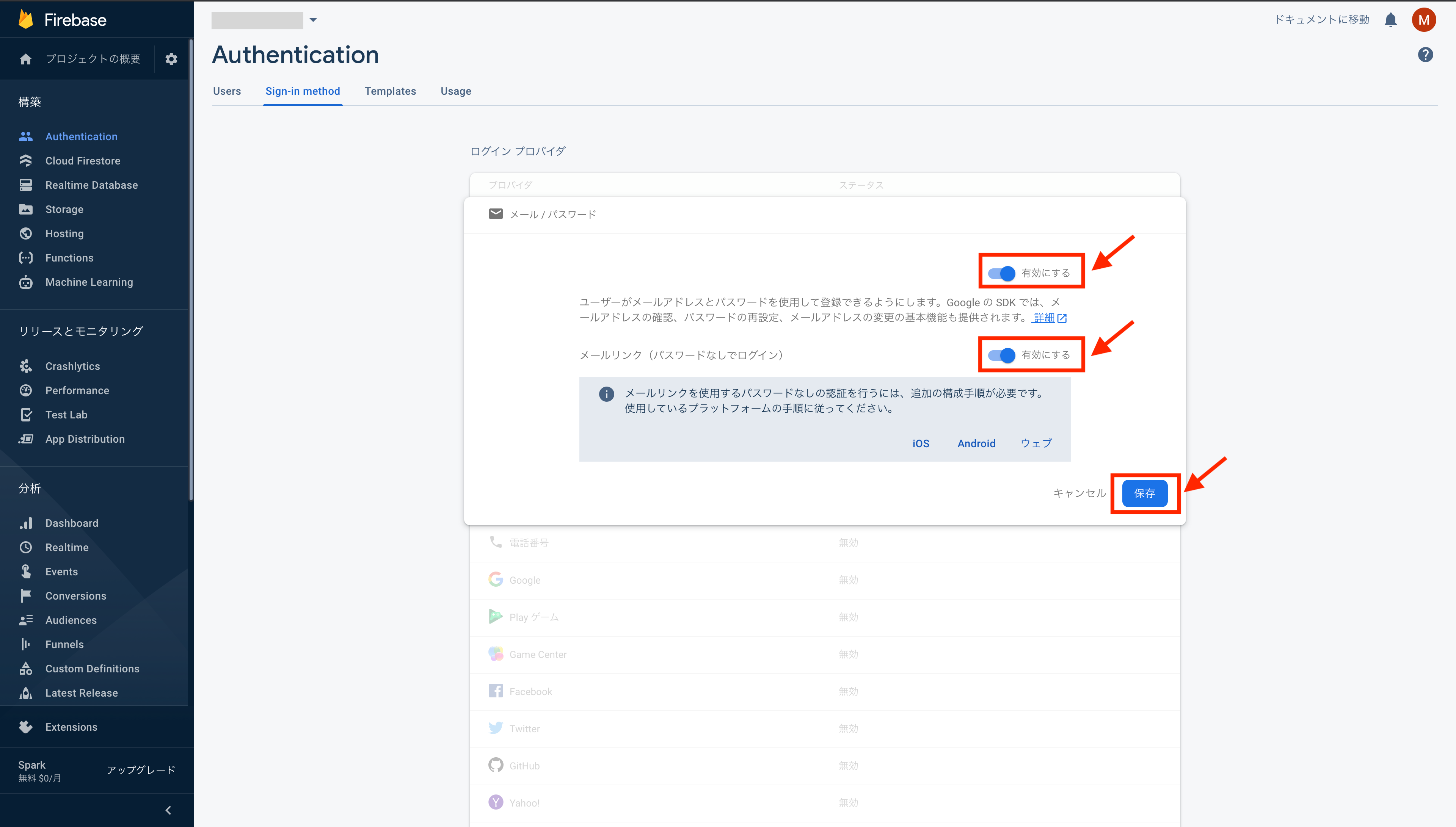Open the project selector dropdown arrow
The image size is (1456, 827).
click(x=313, y=20)
